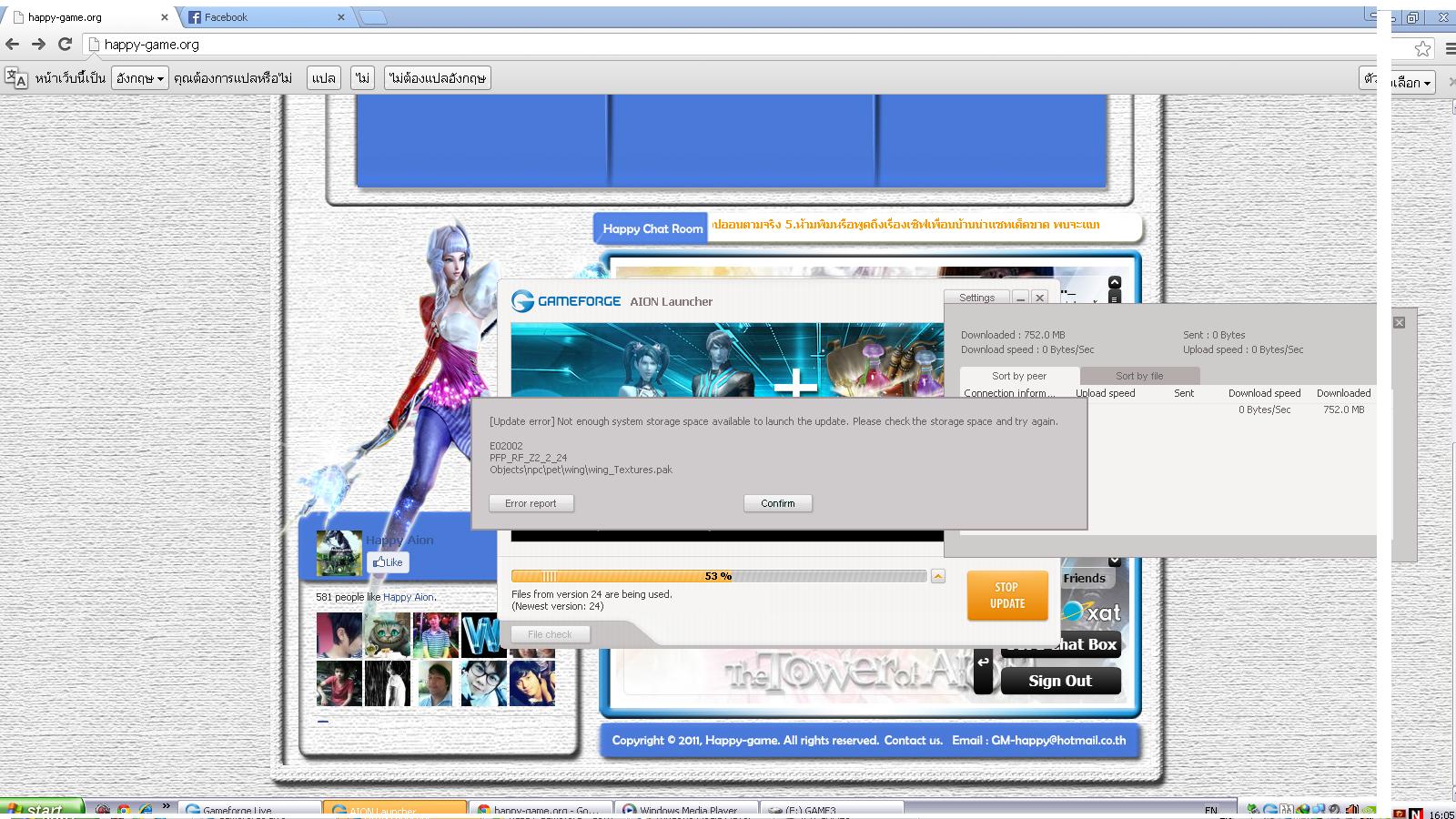The width and height of the screenshot is (1456, 819).
Task: Click the Cheshire cat profile picture
Action: 388,635
